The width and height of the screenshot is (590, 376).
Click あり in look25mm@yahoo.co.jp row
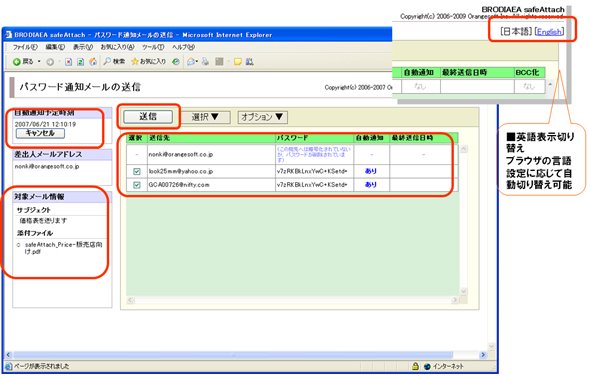371,171
